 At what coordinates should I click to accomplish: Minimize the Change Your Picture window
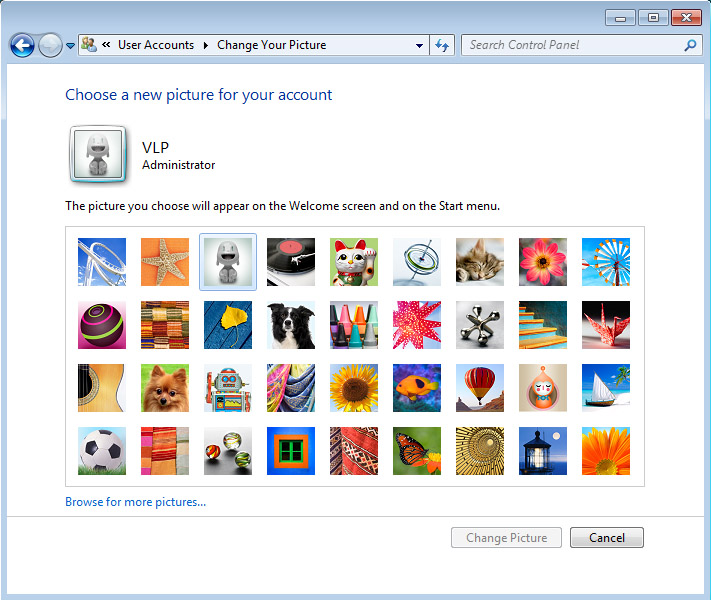click(x=620, y=18)
